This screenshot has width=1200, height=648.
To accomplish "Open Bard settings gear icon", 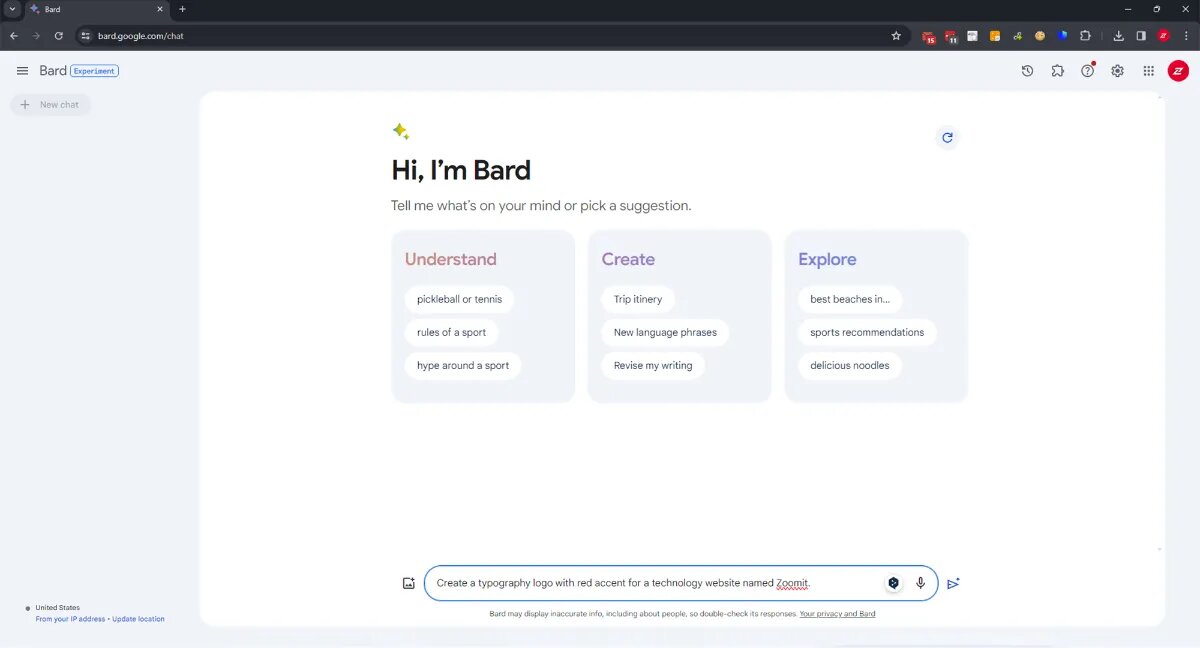I will [1117, 71].
